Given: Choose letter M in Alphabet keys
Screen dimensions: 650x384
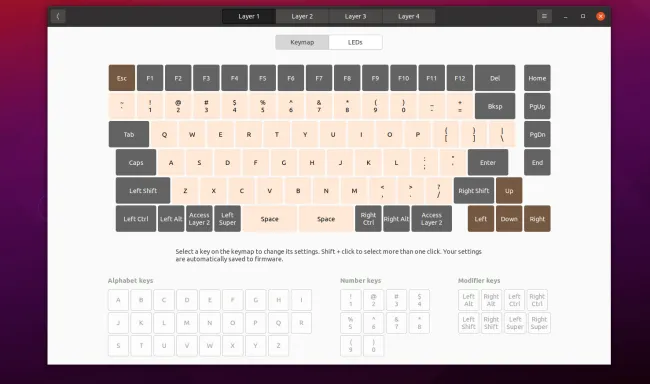Looking at the screenshot, I should click(x=187, y=323).
